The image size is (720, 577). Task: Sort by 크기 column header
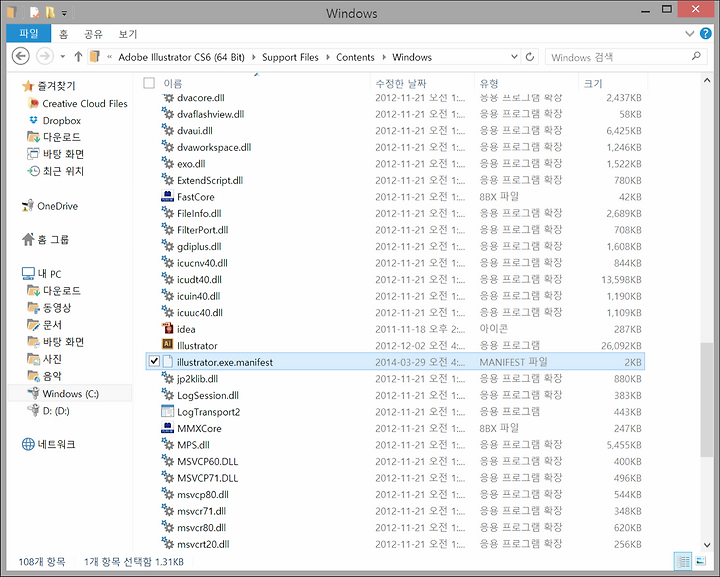(593, 84)
